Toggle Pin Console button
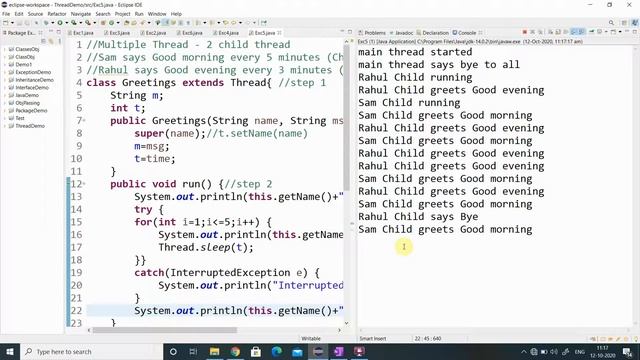 coord(591,32)
